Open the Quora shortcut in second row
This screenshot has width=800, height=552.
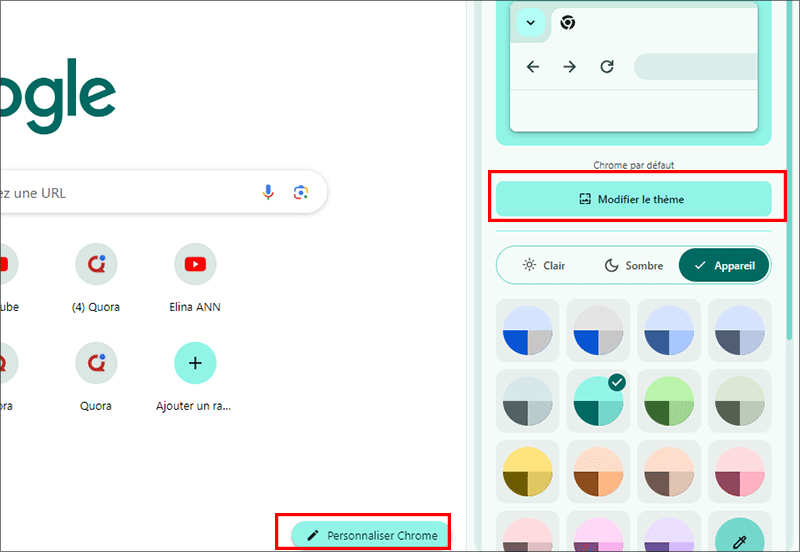pyautogui.click(x=96, y=363)
